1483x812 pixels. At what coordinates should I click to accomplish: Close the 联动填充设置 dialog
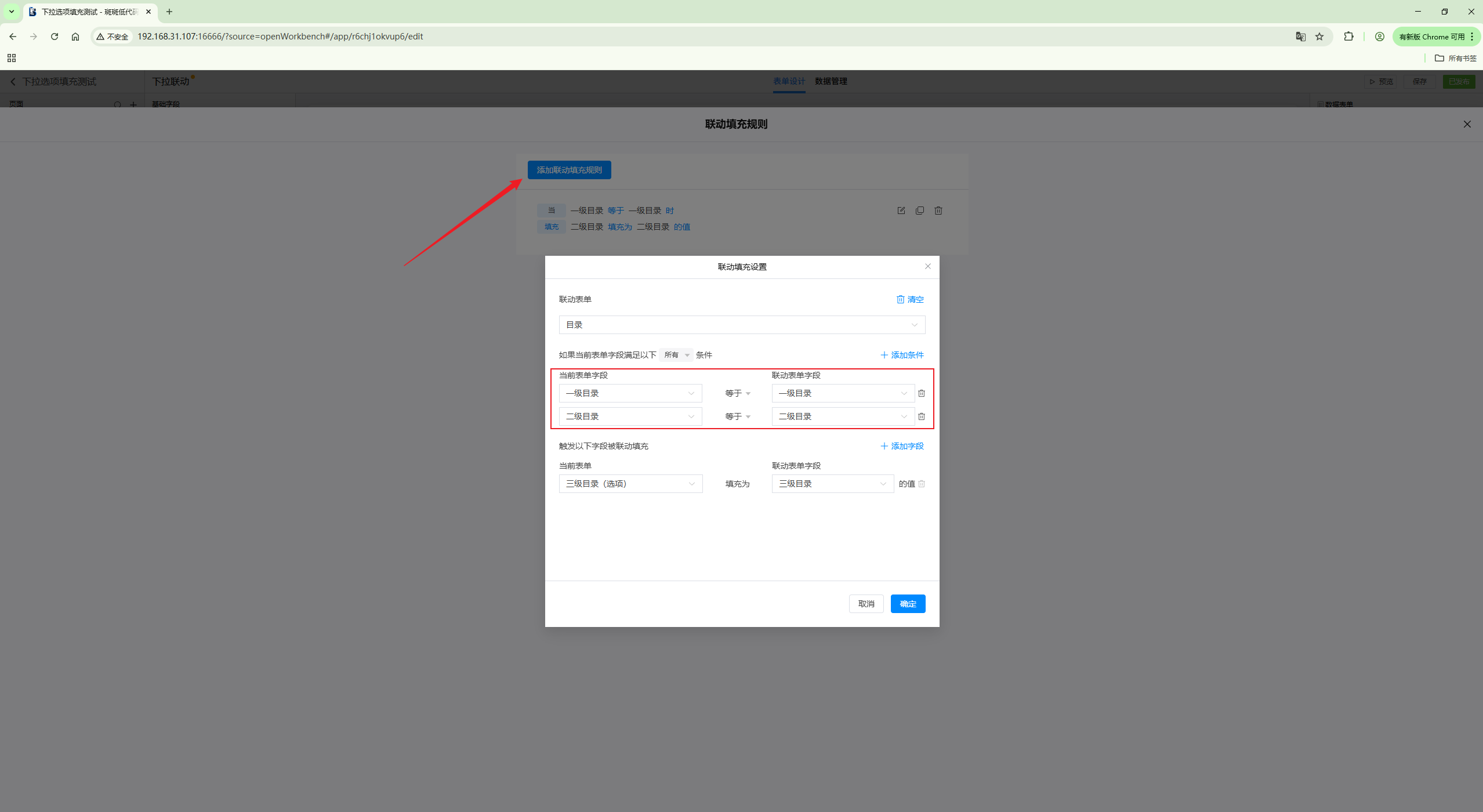point(927,266)
